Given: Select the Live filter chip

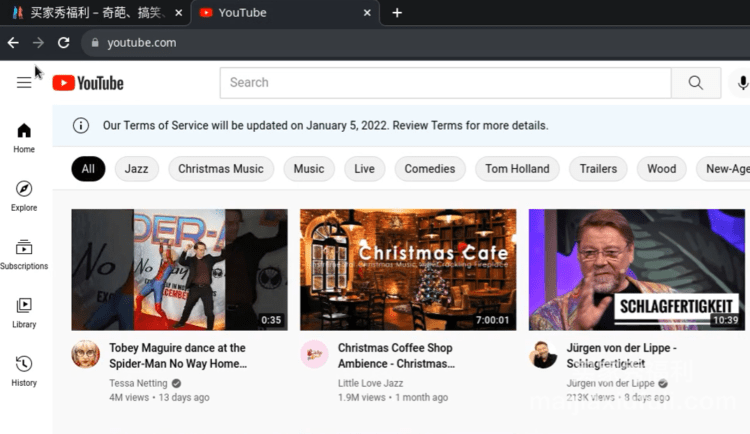Looking at the screenshot, I should [364, 169].
